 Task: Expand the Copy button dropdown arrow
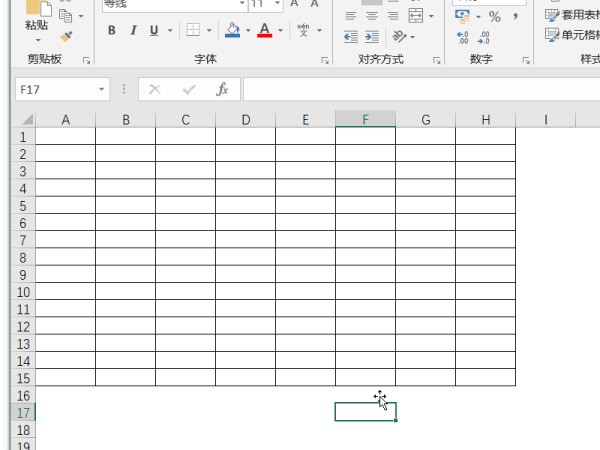(81, 16)
